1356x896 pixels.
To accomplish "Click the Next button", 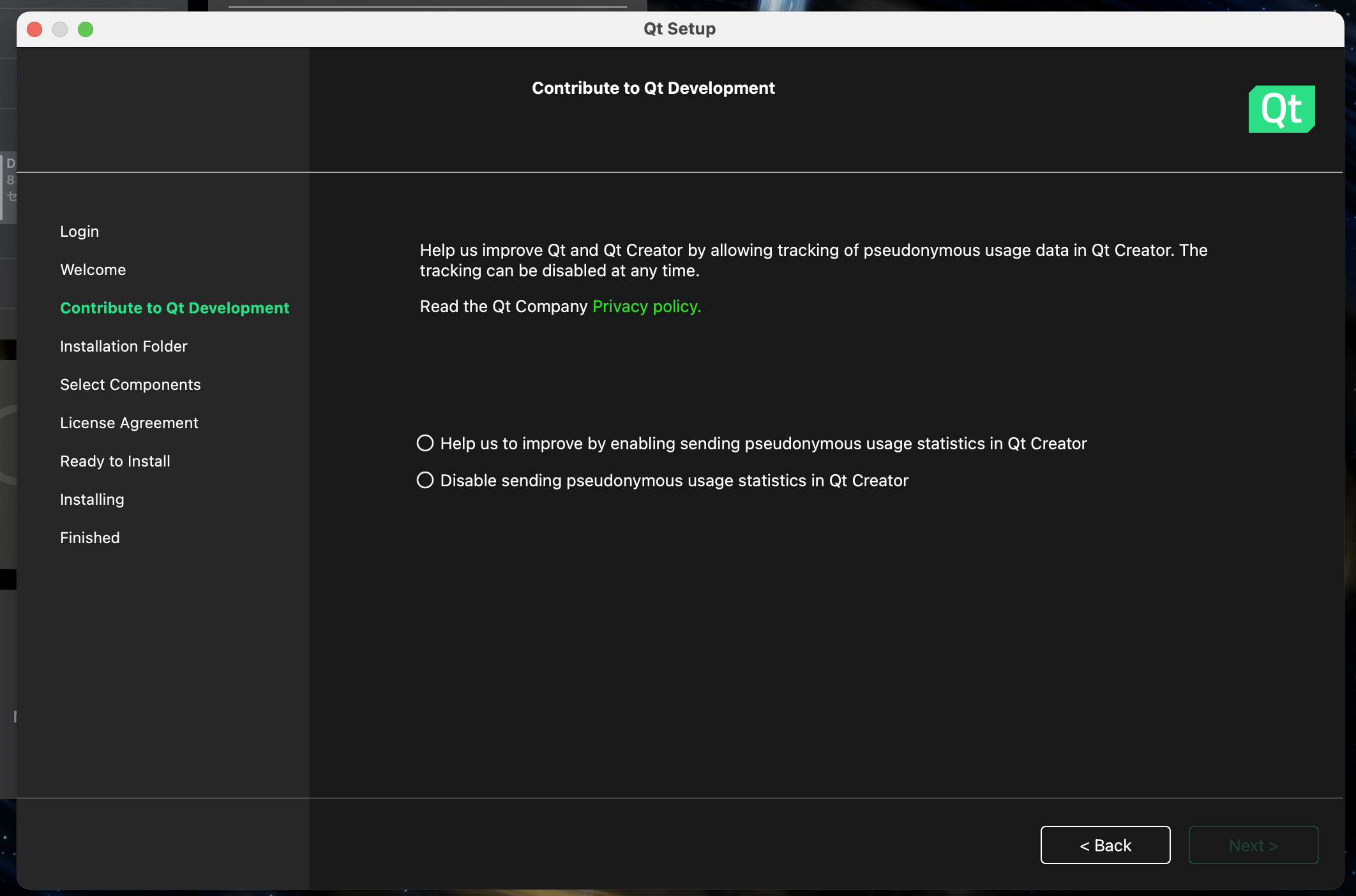I will pos(1253,844).
